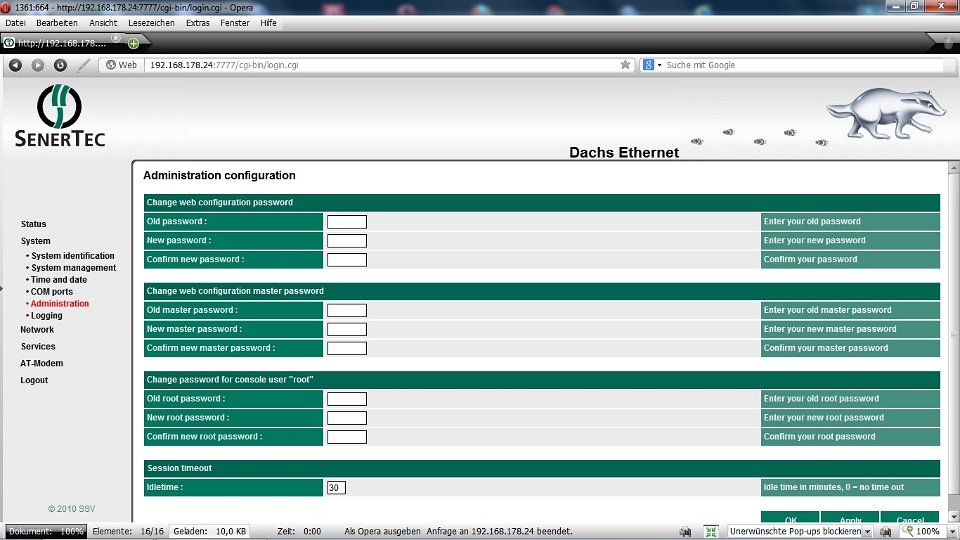Viewport: 960px width, 540px height.
Task: Click the Apply button
Action: (850, 521)
